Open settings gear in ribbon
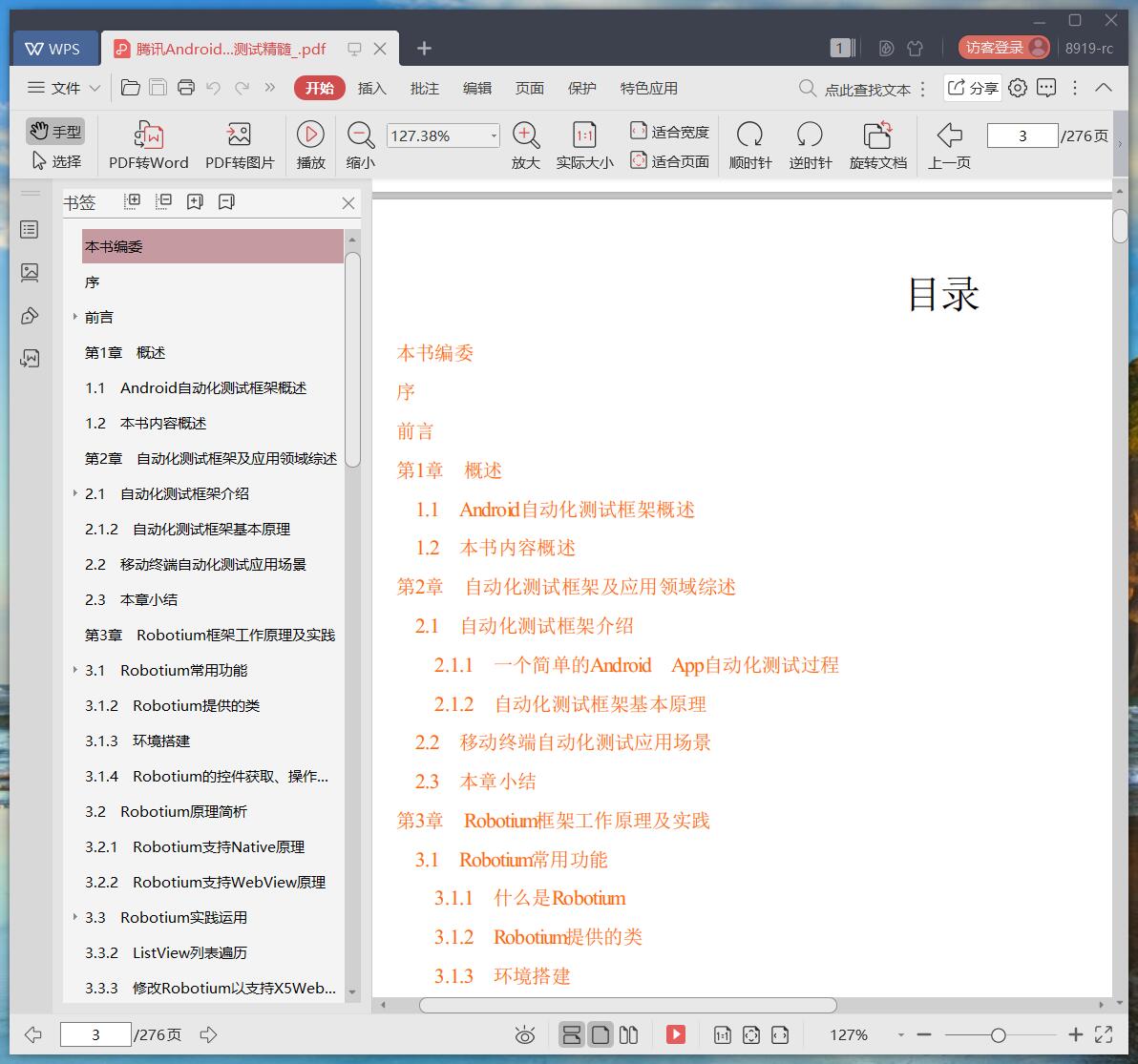This screenshot has height=1064, width=1138. tap(1018, 88)
